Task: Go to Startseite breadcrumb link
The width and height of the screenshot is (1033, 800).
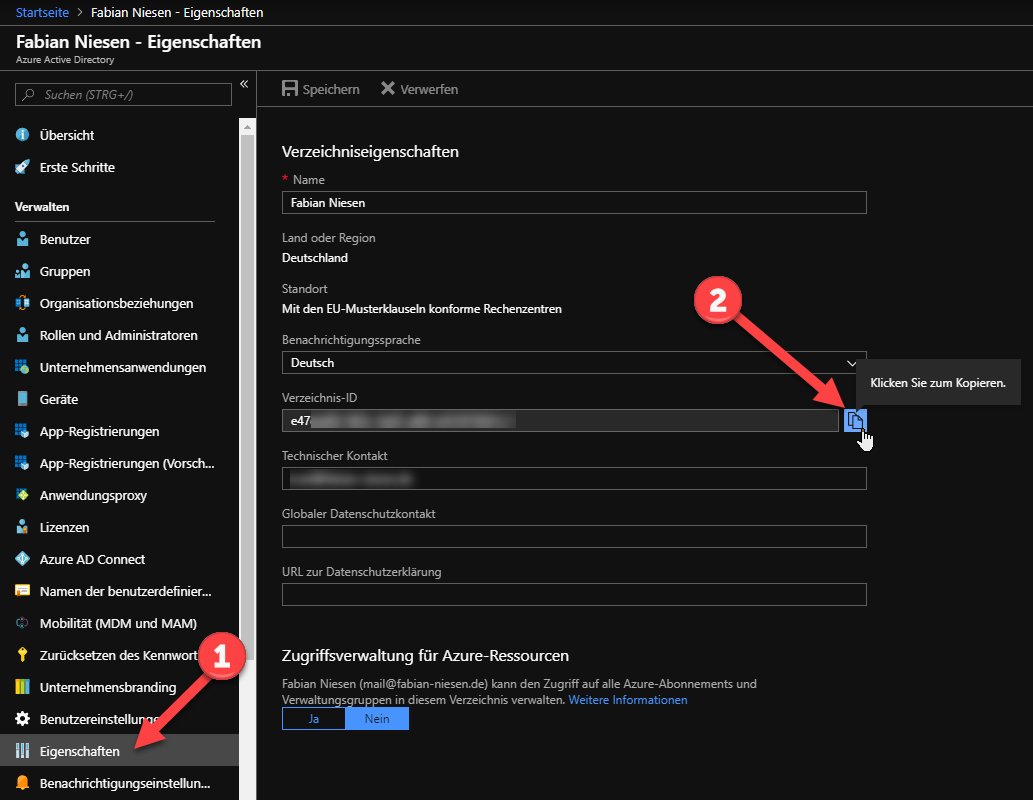Action: 42,13
